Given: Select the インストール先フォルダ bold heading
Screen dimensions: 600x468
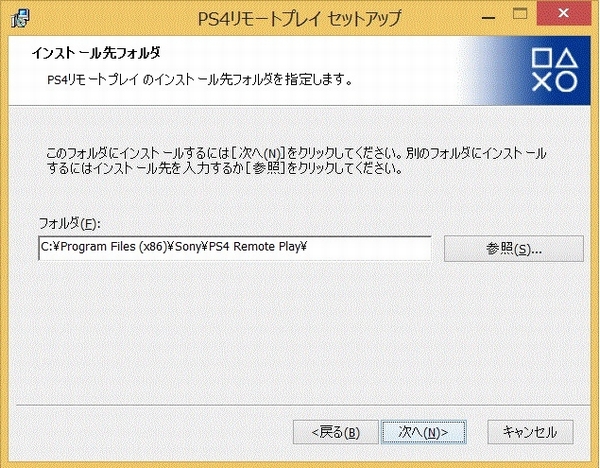Looking at the screenshot, I should [x=96, y=52].
